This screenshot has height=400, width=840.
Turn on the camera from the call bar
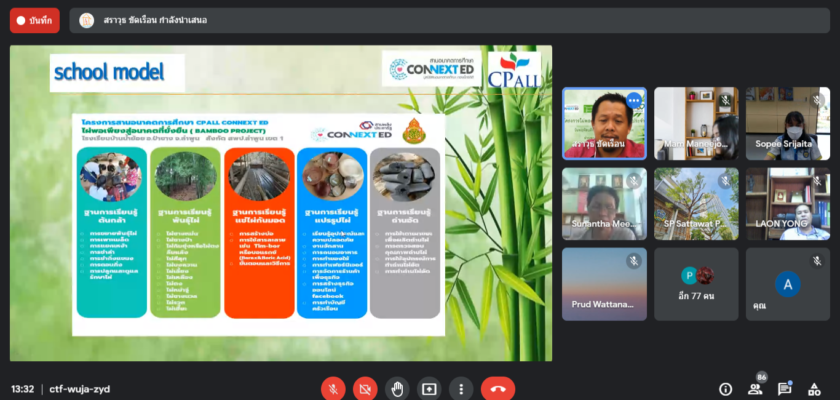366,389
